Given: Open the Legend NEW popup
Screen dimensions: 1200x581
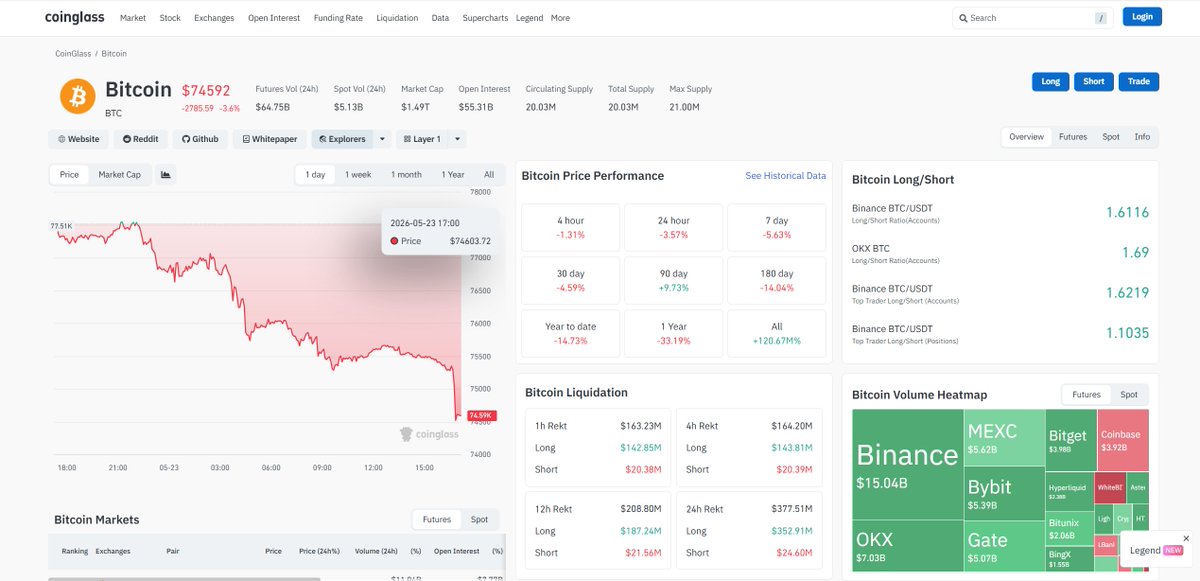Looking at the screenshot, I should click(x=1156, y=550).
